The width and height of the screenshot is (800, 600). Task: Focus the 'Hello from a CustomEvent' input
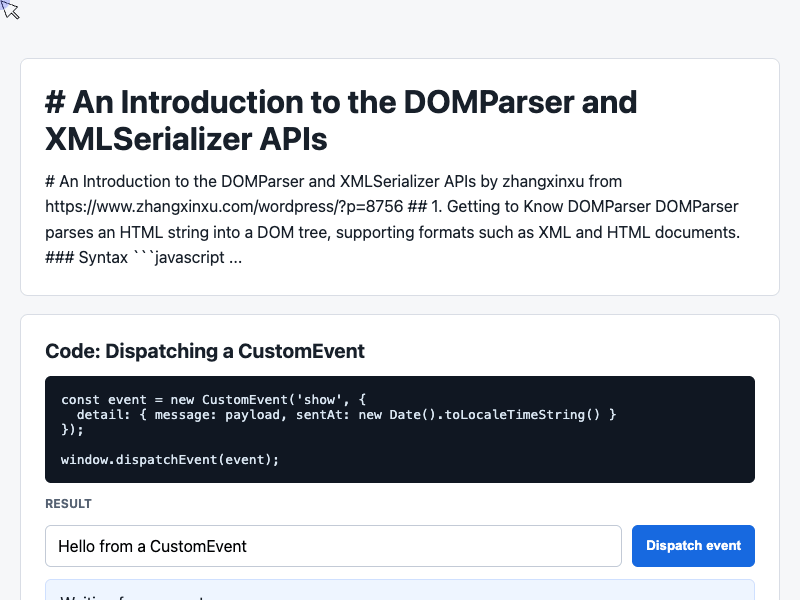(333, 546)
